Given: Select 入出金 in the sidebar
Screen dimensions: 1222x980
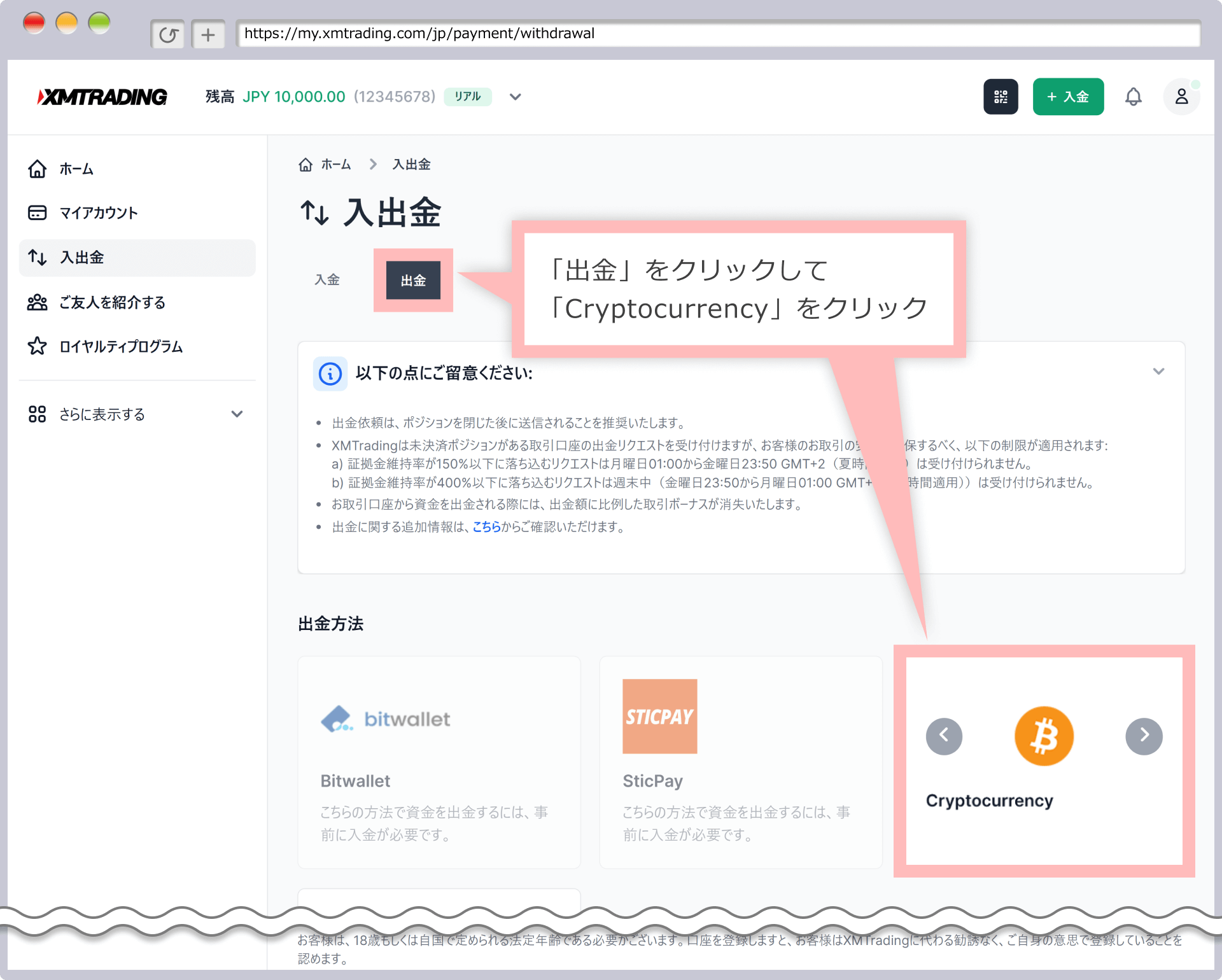Looking at the screenshot, I should (137, 258).
